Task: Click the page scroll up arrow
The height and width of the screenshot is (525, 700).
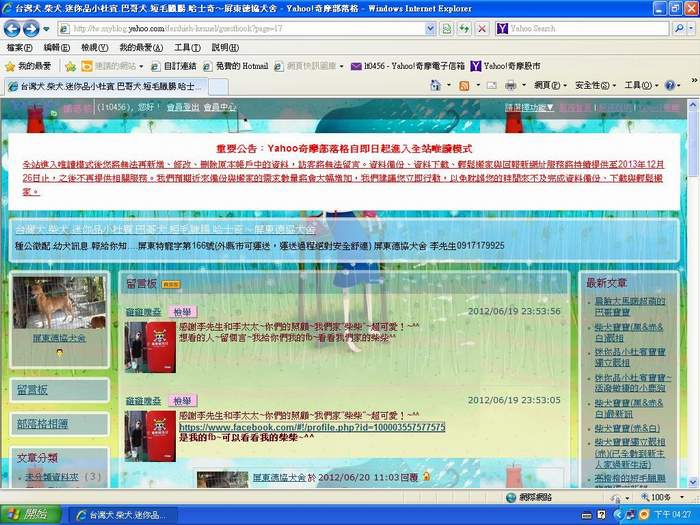Action: 692,106
